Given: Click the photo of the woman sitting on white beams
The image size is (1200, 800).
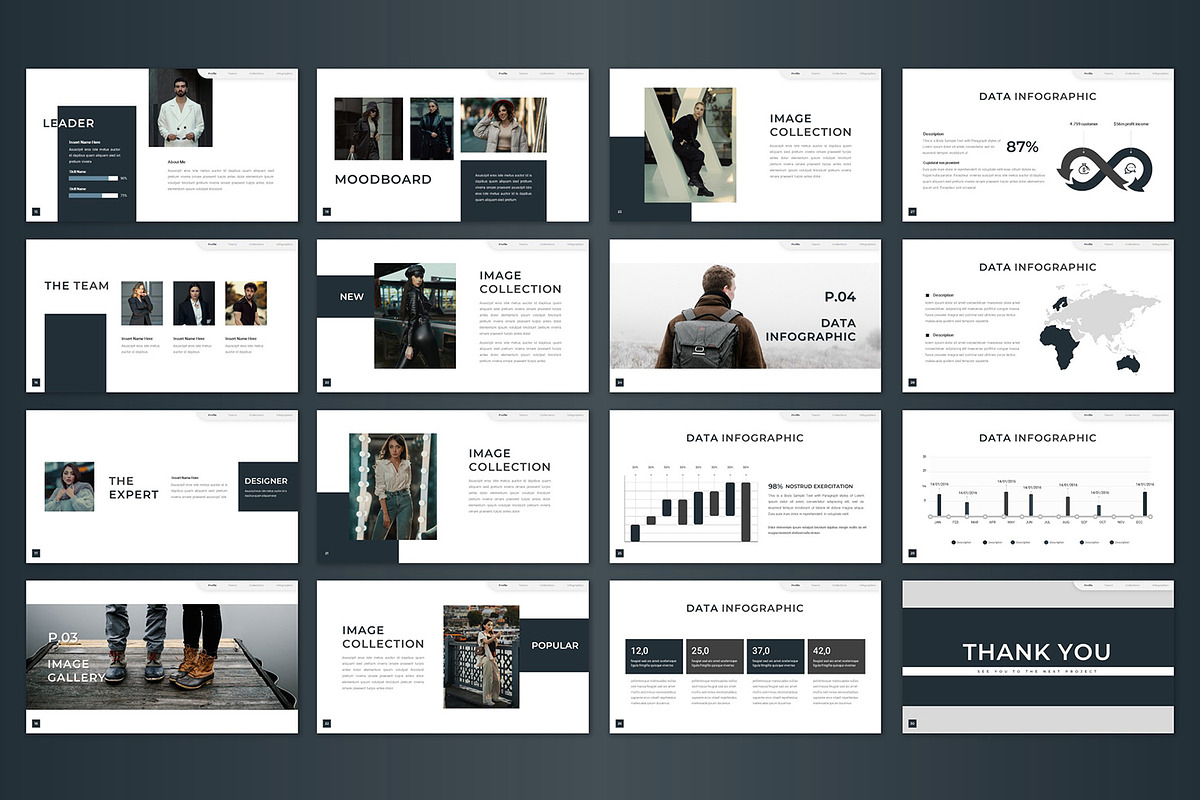Looking at the screenshot, I should [x=690, y=145].
